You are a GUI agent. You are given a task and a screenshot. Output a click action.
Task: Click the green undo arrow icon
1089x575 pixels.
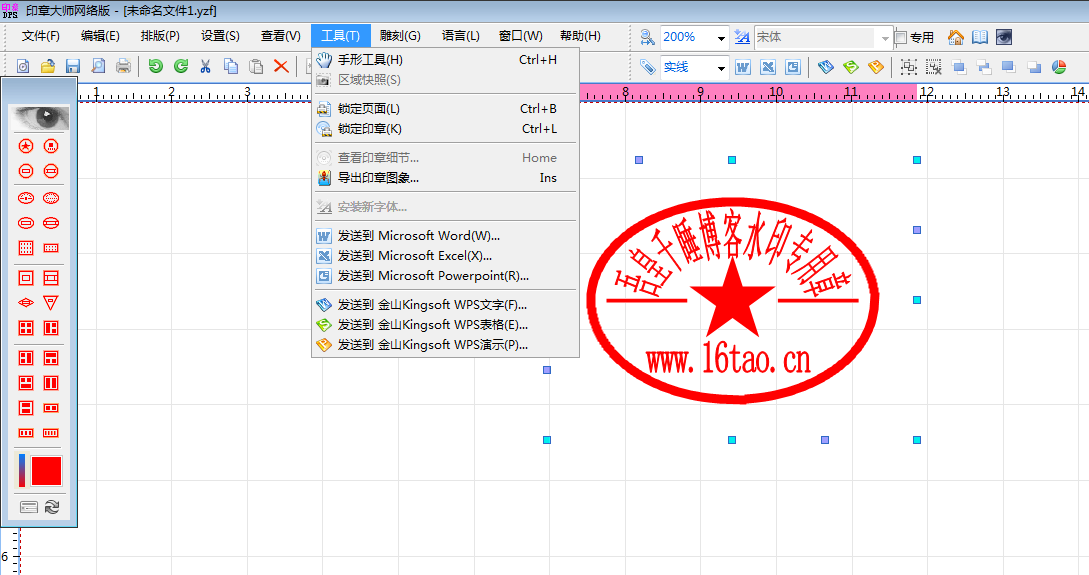pyautogui.click(x=155, y=67)
